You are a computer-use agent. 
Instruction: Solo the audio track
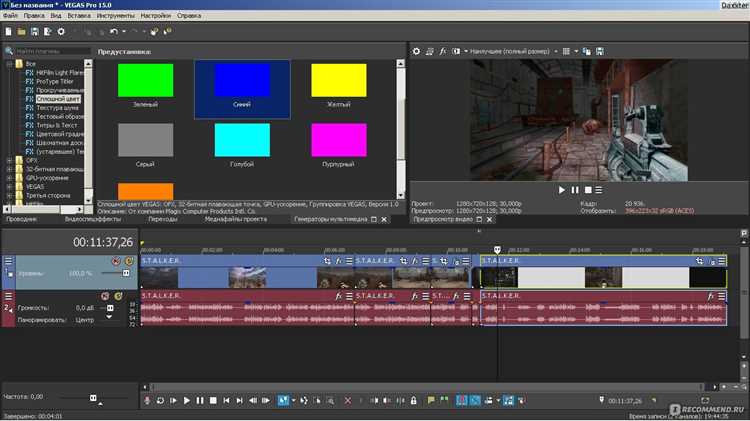click(x=118, y=297)
